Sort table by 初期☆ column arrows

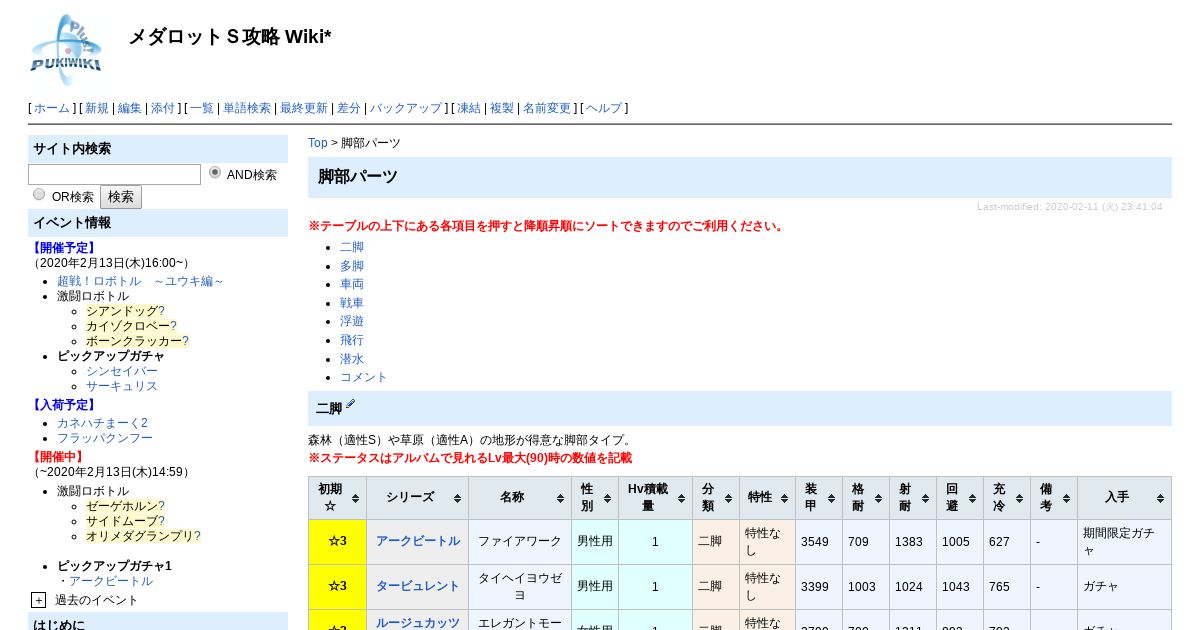[x=355, y=498]
